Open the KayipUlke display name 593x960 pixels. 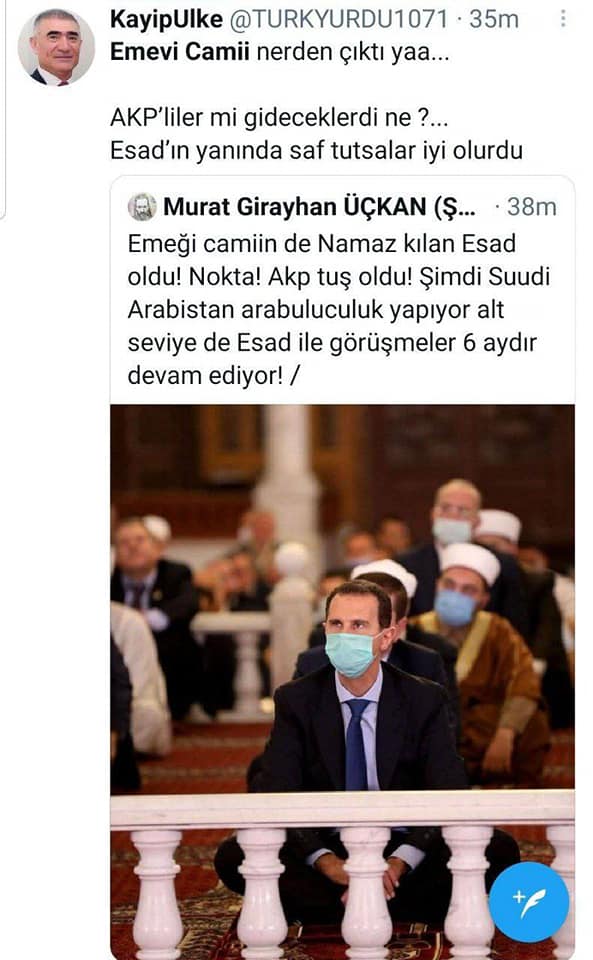click(x=166, y=19)
